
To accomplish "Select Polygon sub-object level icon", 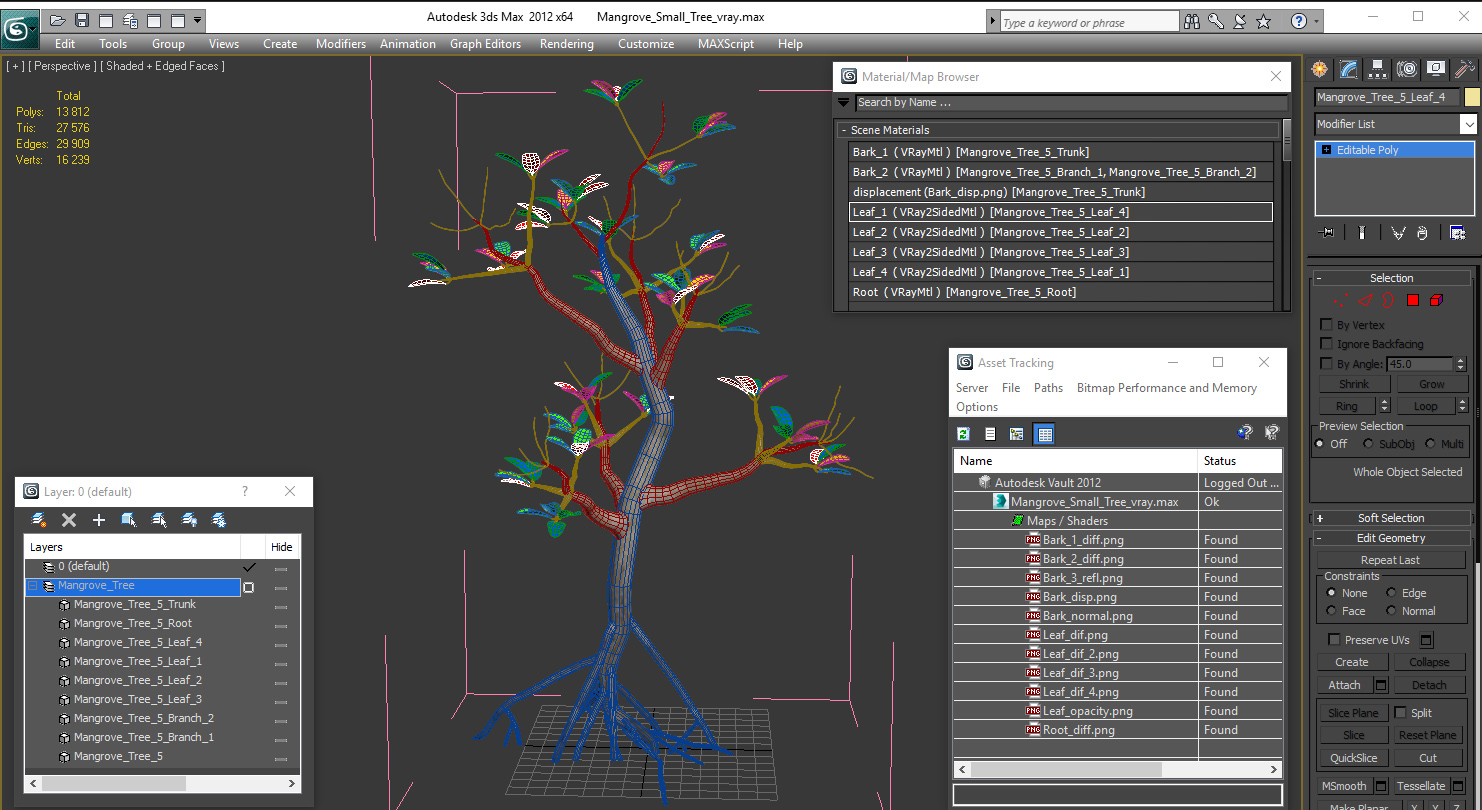I will [1413, 300].
